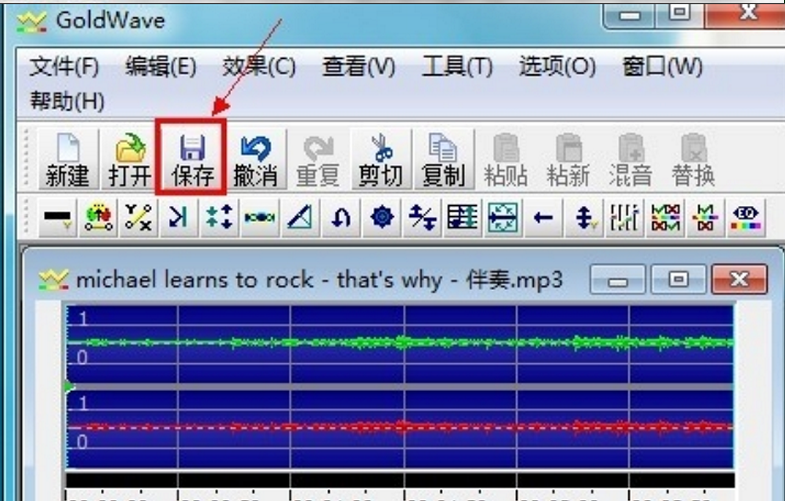Click the single M colored-bar filter icon
This screenshot has height=501, width=785.
[706, 218]
